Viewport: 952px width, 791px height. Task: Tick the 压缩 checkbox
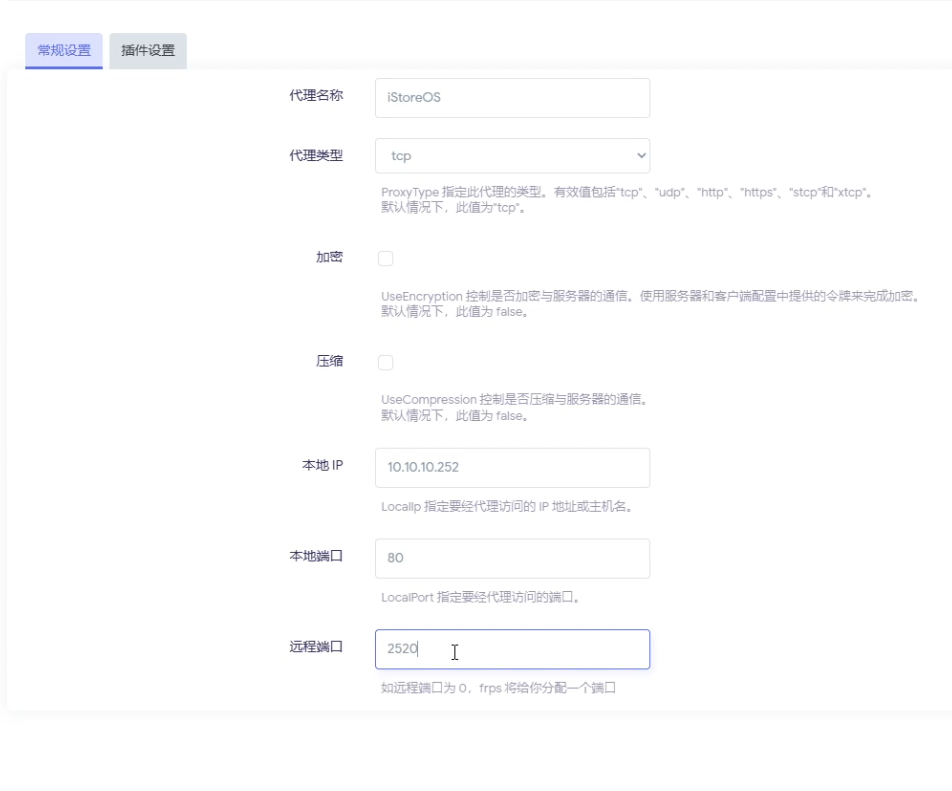(386, 362)
